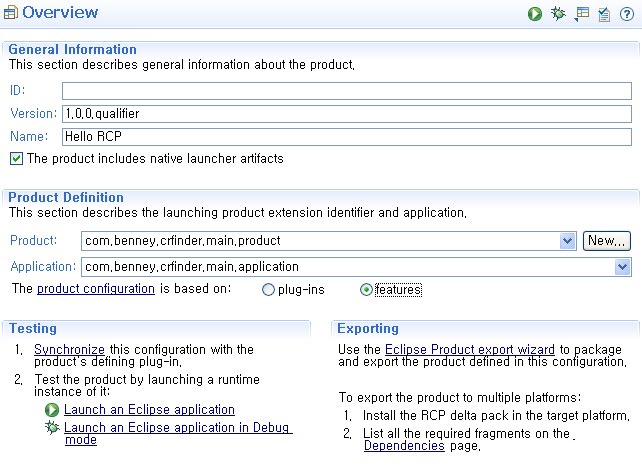The image size is (642, 474).
Task: Click the Validate checklist icon in header
Action: pyautogui.click(x=604, y=14)
